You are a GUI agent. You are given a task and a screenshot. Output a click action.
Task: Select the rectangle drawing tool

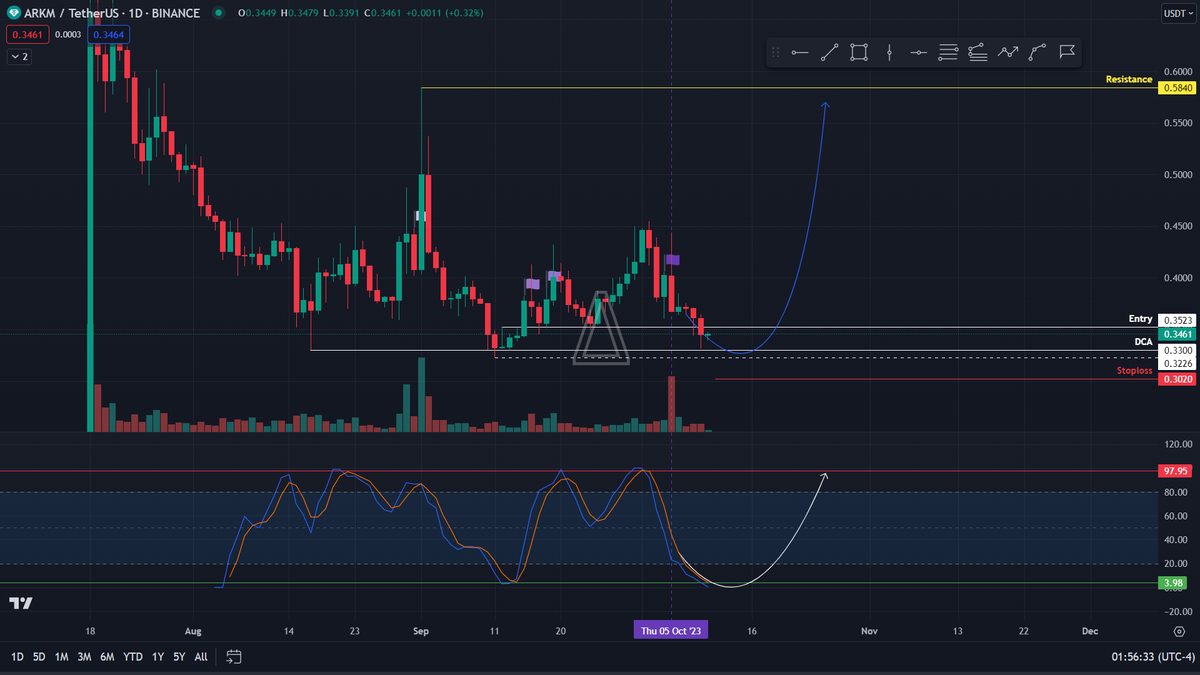coord(859,52)
